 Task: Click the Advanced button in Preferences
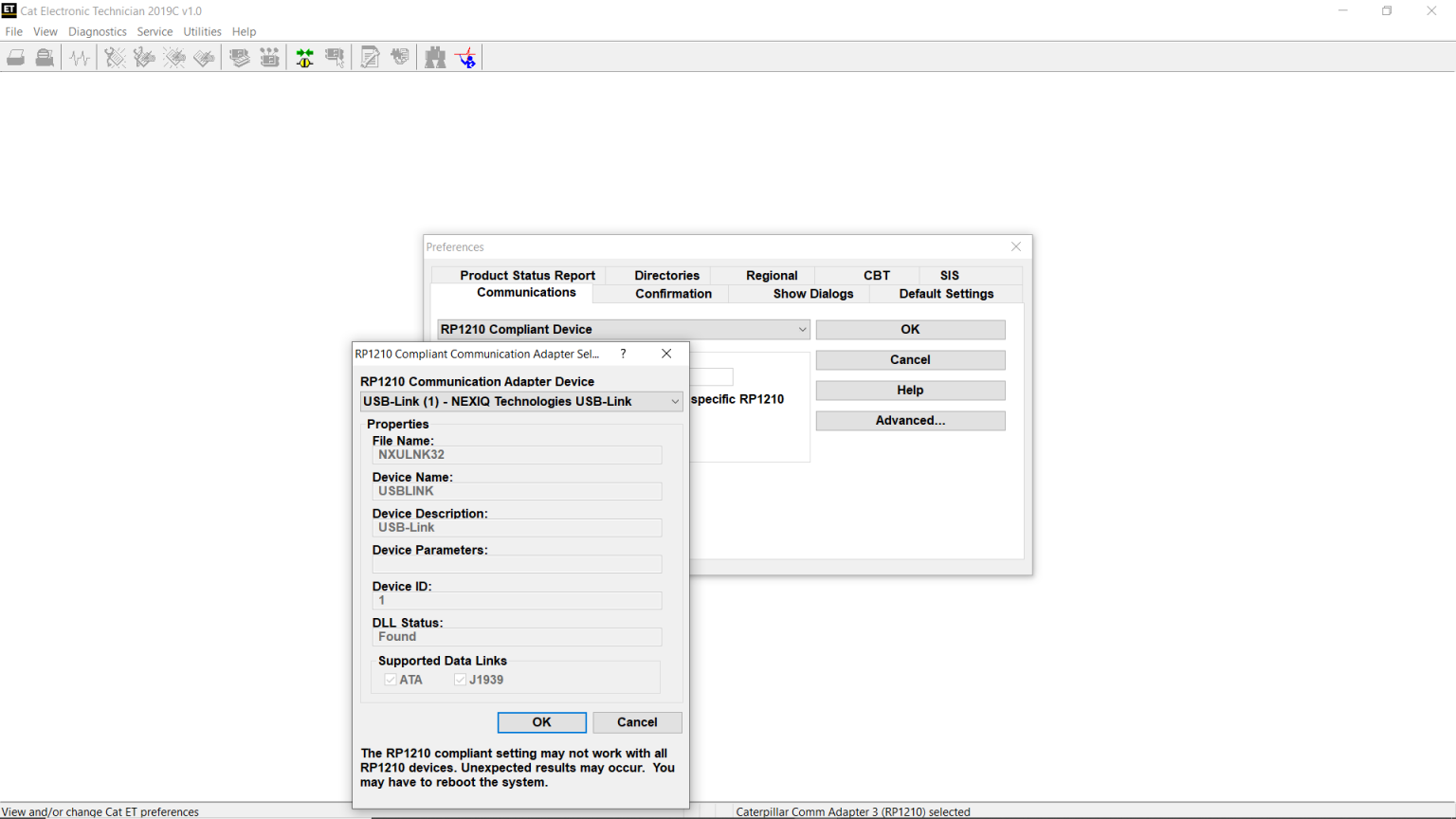[909, 420]
